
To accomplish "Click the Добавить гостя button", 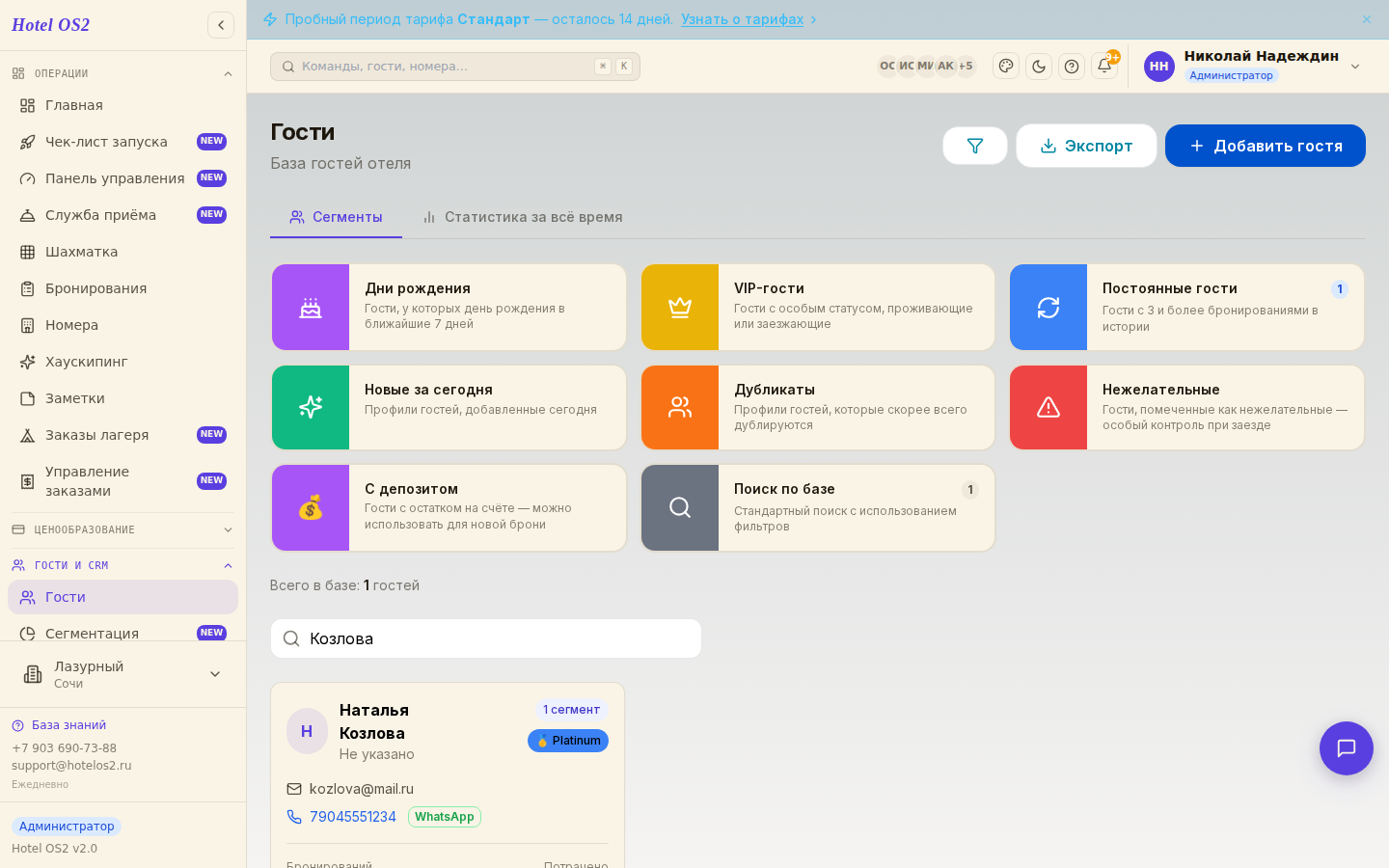I will pyautogui.click(x=1266, y=146).
